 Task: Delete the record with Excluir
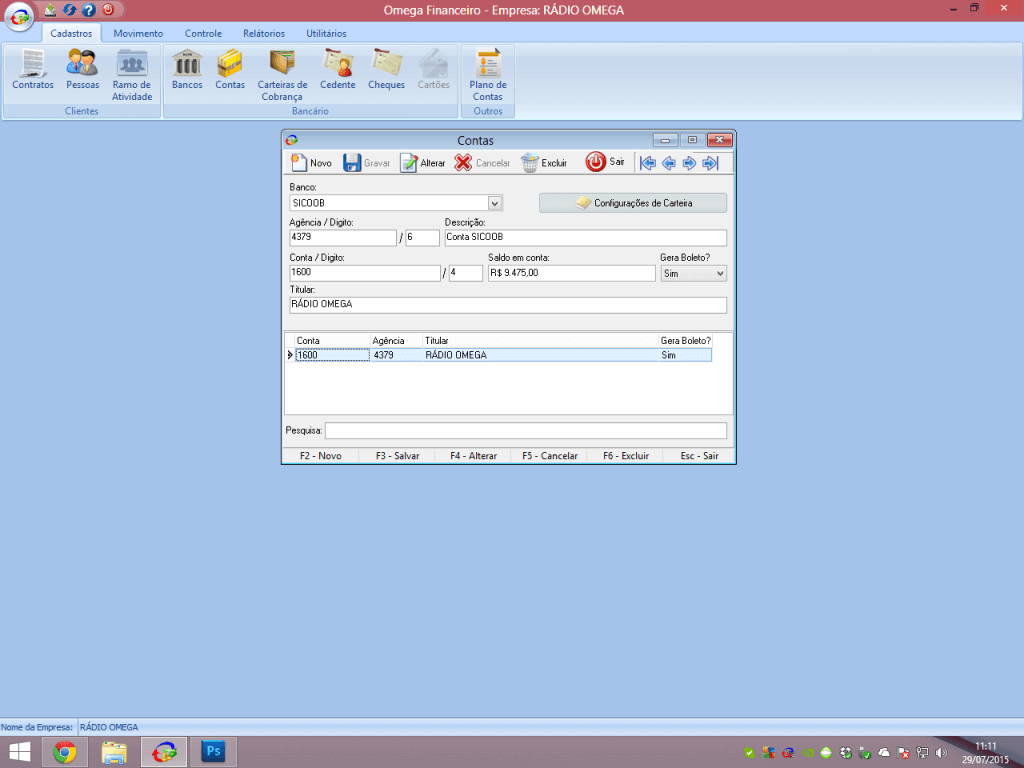(544, 163)
